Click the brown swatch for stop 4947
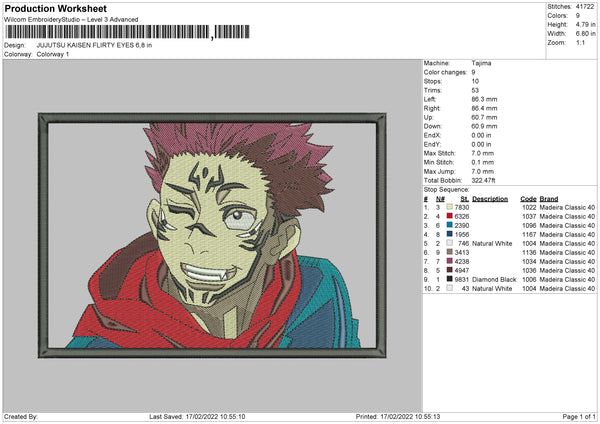600x424 pixels. pyautogui.click(x=449, y=270)
